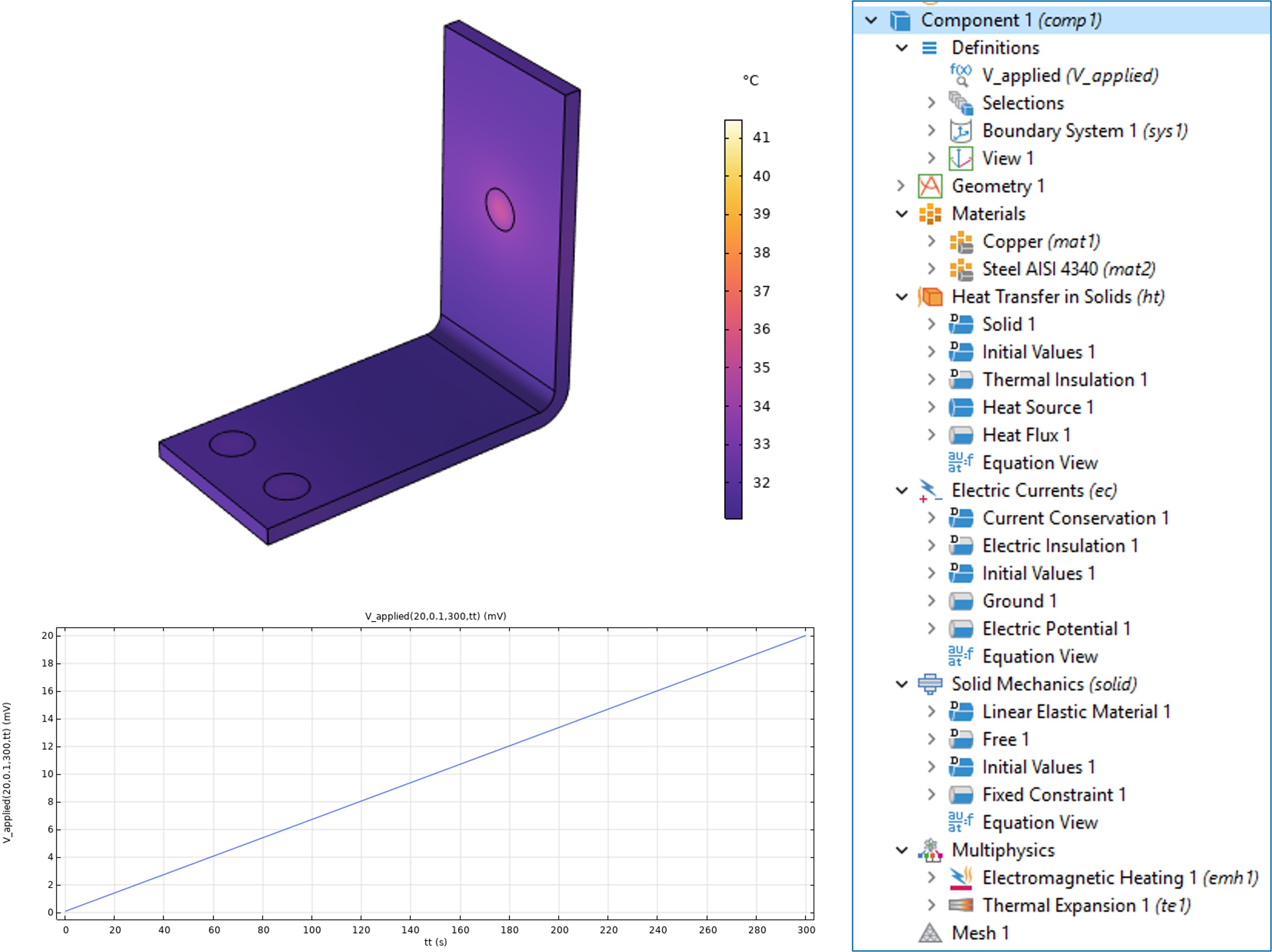Collapse the Definitions node
This screenshot has height=952, width=1272.
[902, 48]
